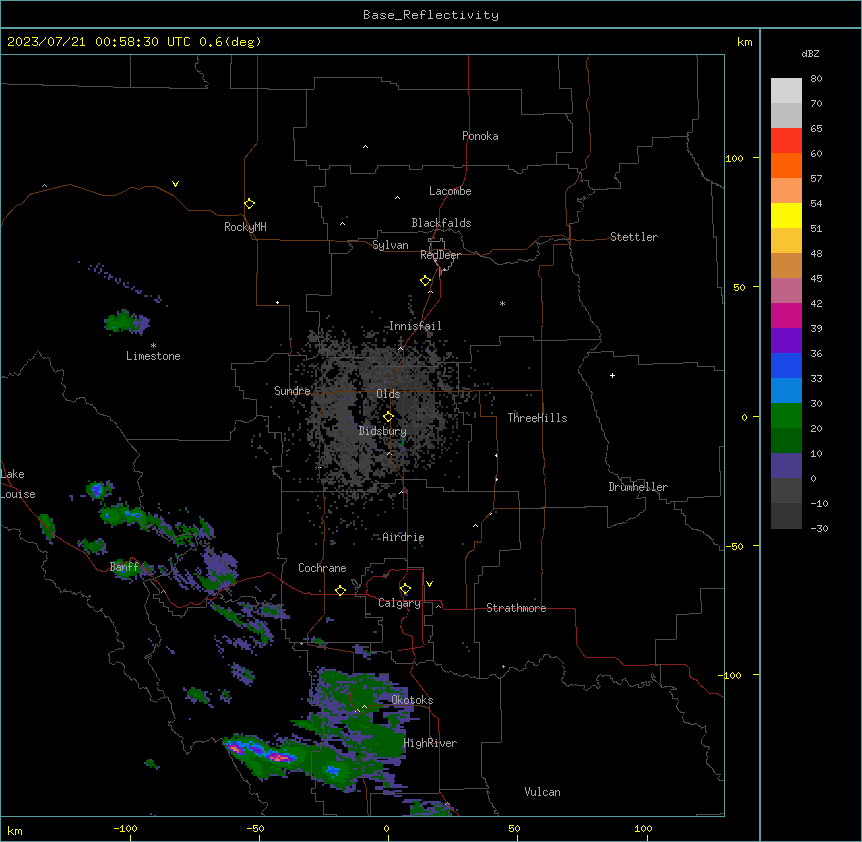Click the 0.6(deg) elevation angle text
The height and width of the screenshot is (842, 862).
click(230, 42)
